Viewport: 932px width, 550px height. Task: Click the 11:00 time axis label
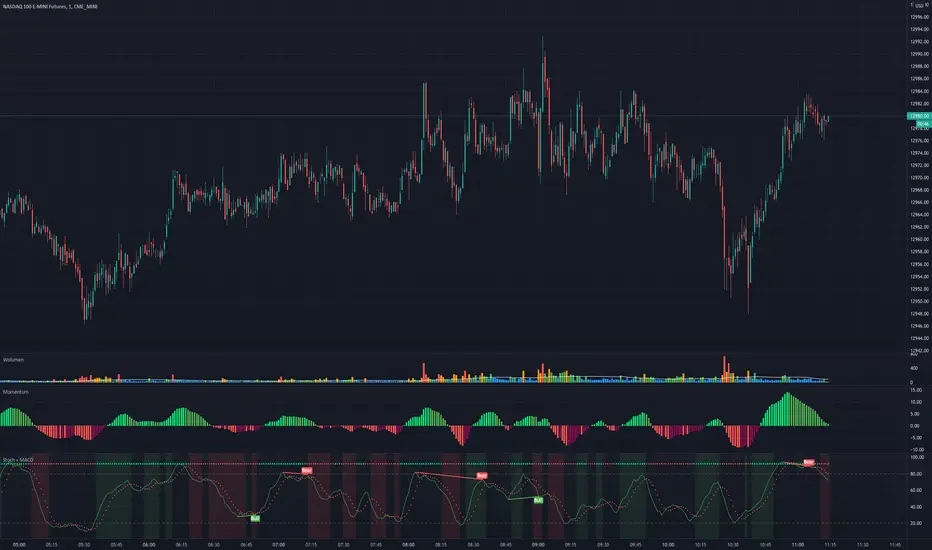coord(797,545)
